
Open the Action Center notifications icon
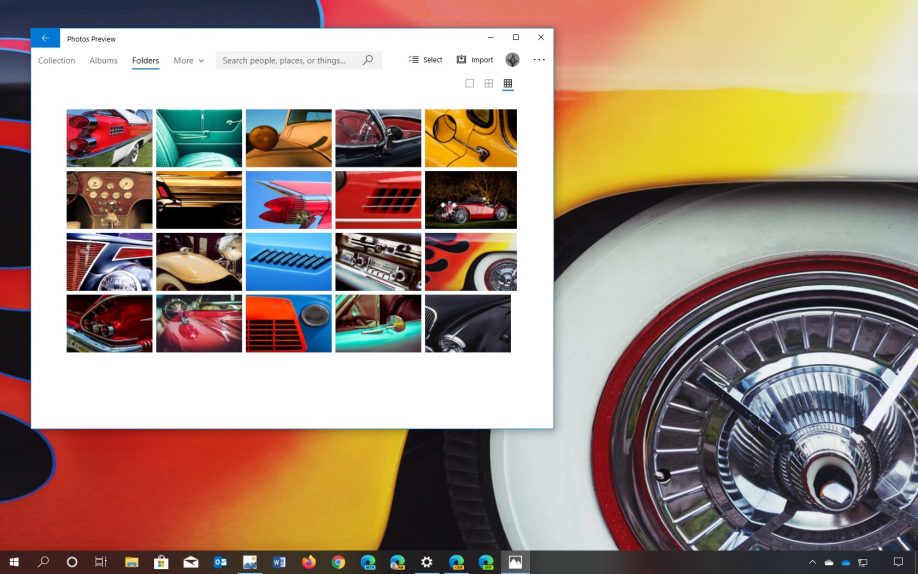tap(898, 562)
